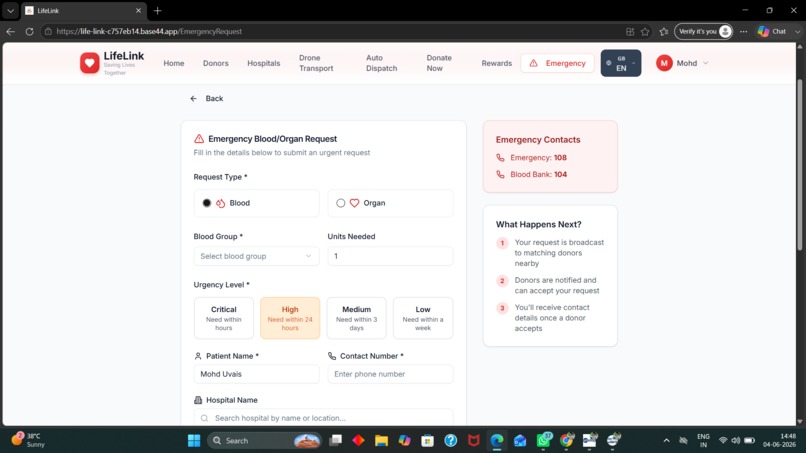The width and height of the screenshot is (806, 453).
Task: Click the phone icon beside Emergency 108
Action: point(500,158)
